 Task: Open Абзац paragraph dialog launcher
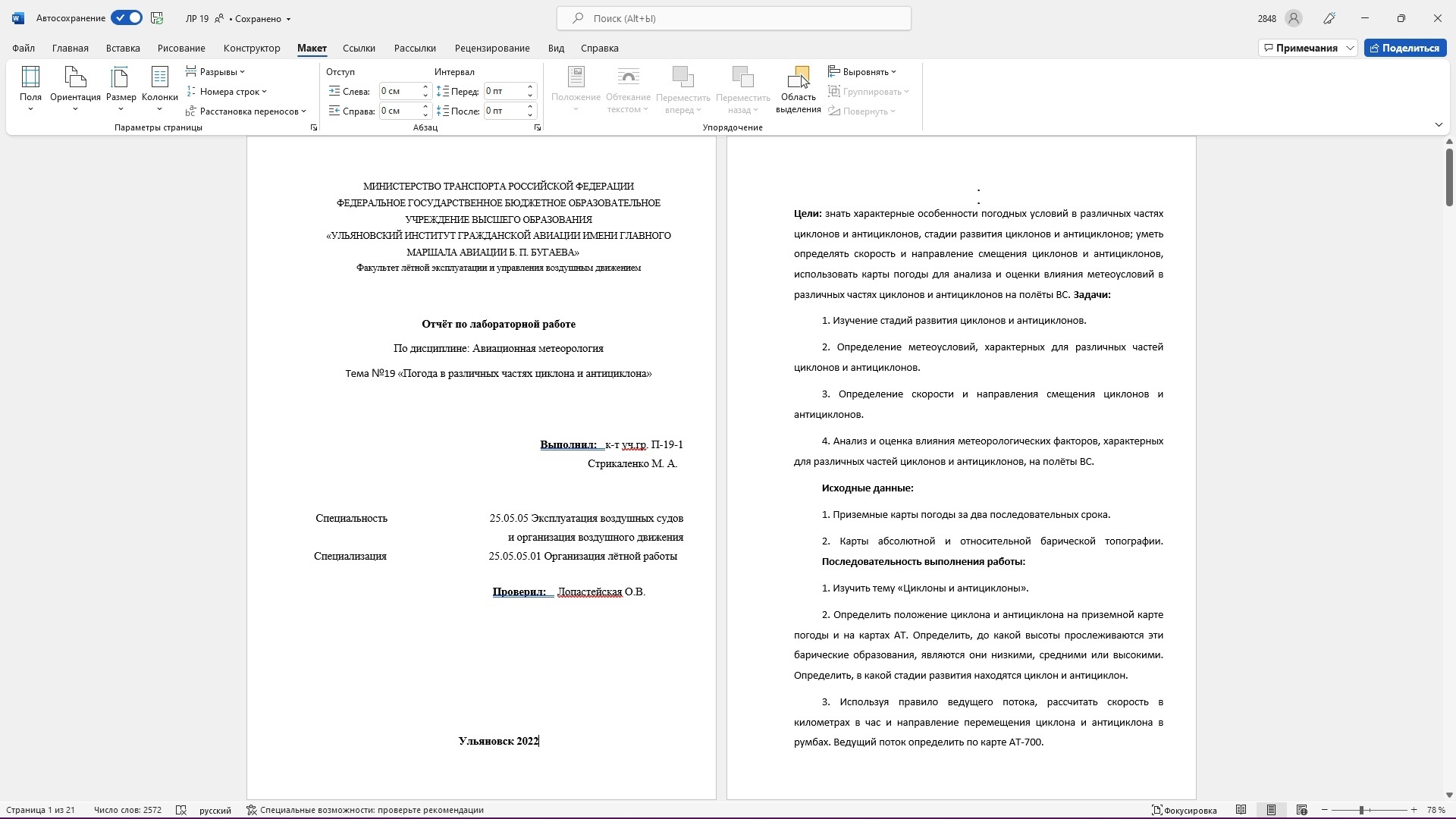click(538, 128)
